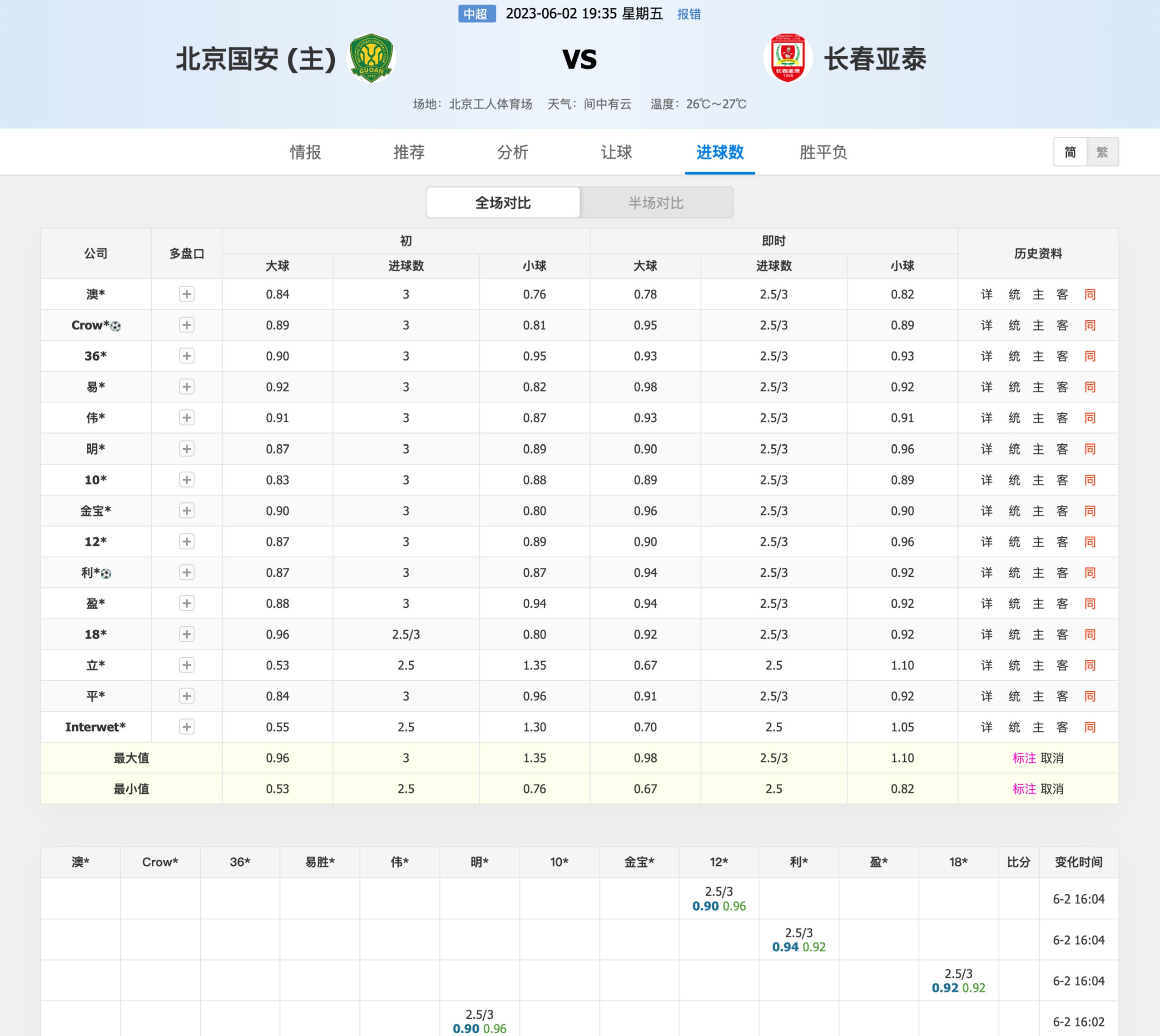Screen dimensions: 1160x1036
Task: Open 客 away history for 利* row
Action: pos(1062,573)
